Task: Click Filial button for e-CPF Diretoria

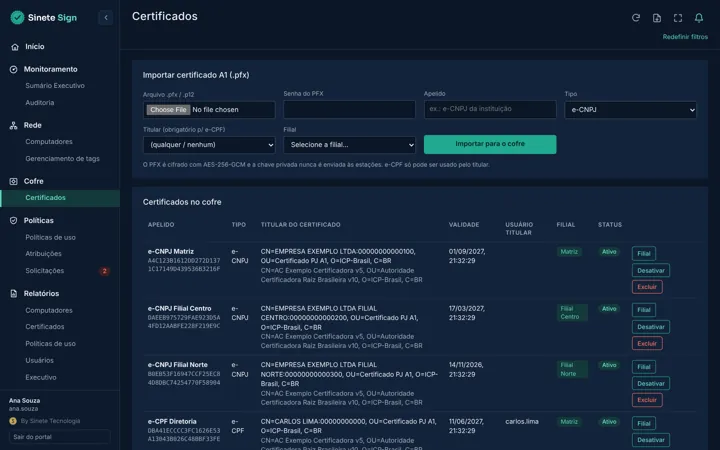Action: [644, 423]
